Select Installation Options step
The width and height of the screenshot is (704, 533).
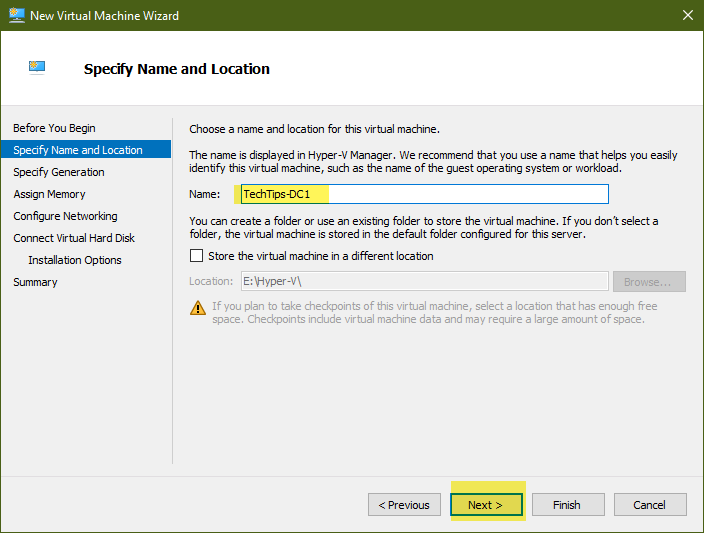pos(75,260)
